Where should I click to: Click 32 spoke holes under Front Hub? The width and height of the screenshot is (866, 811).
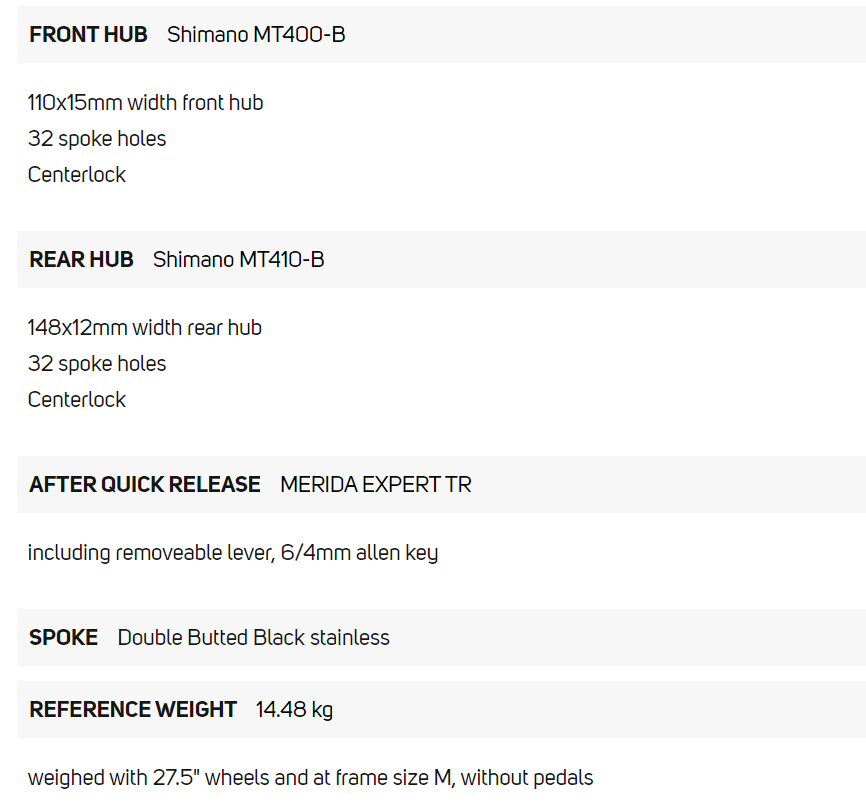tap(97, 139)
